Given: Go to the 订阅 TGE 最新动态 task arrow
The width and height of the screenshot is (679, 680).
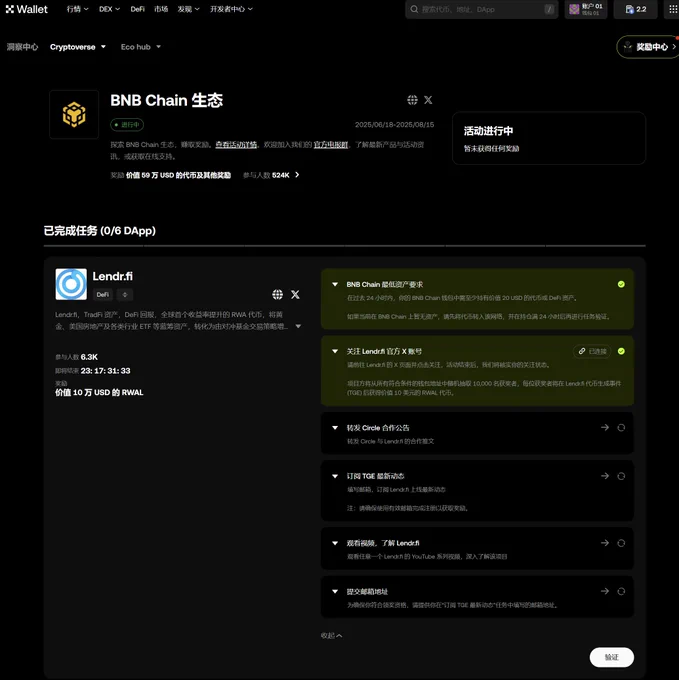Looking at the screenshot, I should (605, 476).
